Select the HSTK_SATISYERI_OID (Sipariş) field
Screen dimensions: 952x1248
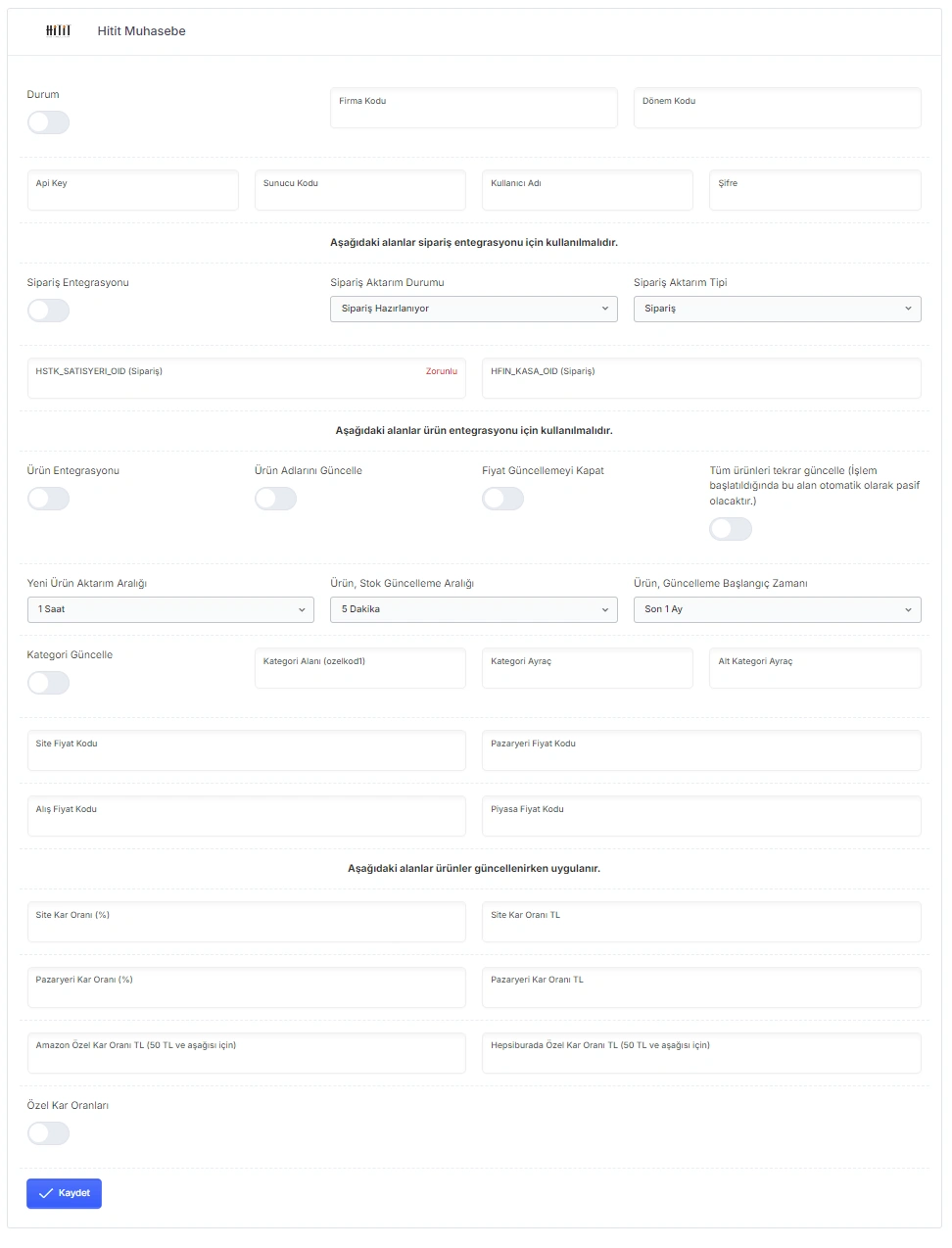click(247, 378)
